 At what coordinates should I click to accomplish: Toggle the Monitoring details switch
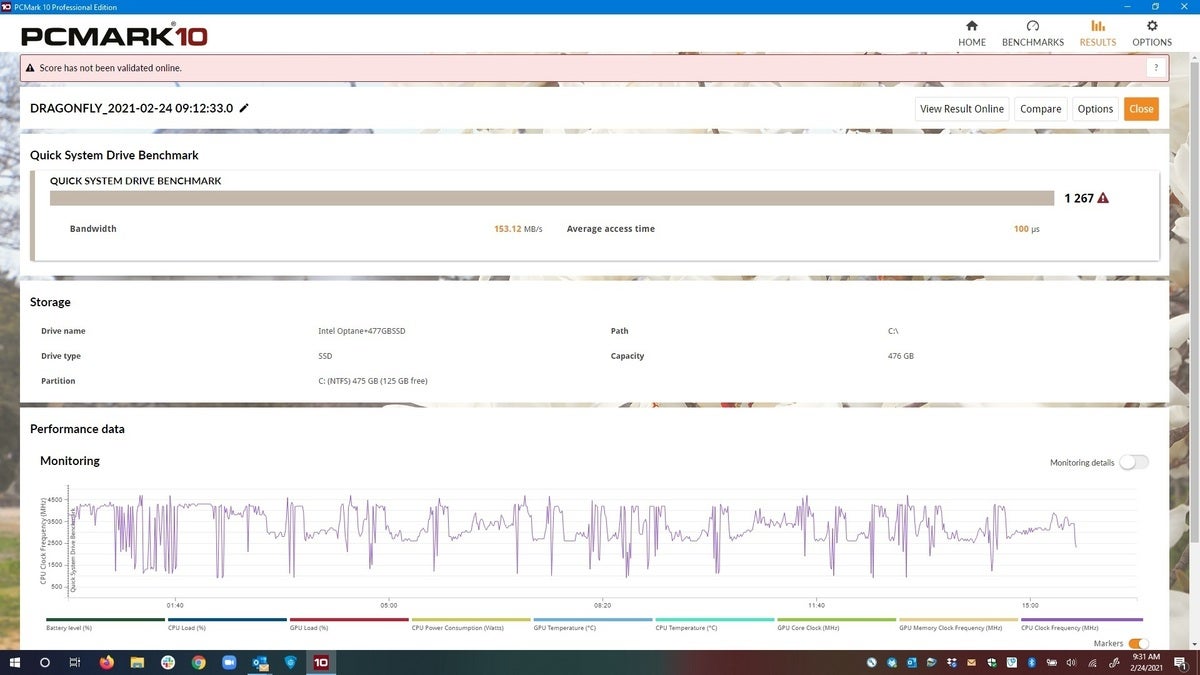click(x=1134, y=462)
